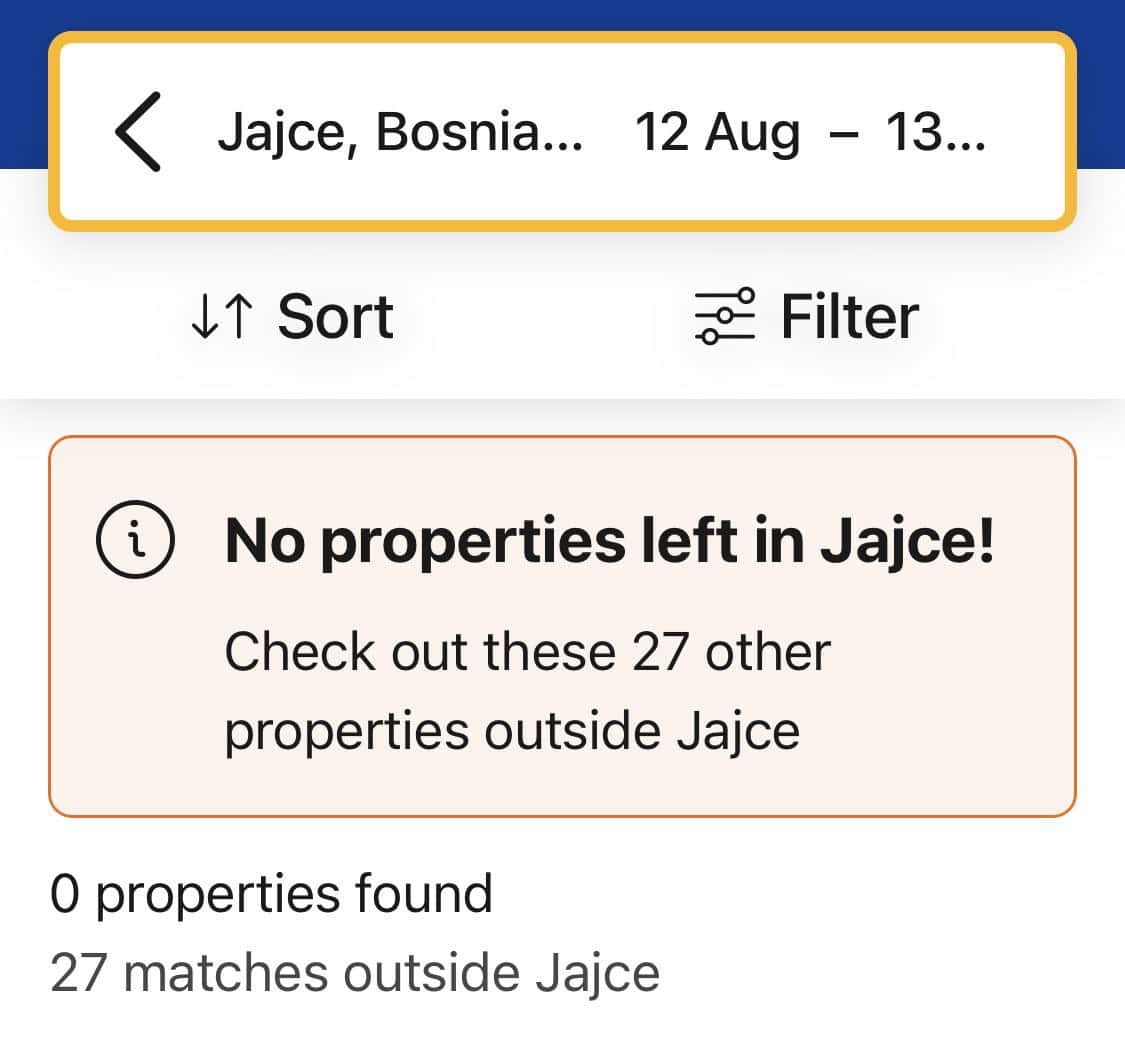Tap the info circle icon in alert
This screenshot has height=1040, width=1125.
[x=135, y=541]
